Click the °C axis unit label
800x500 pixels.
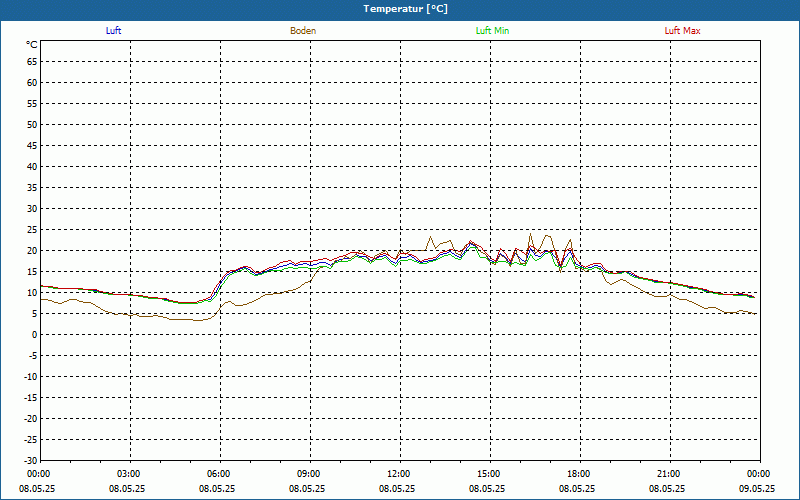tap(32, 45)
